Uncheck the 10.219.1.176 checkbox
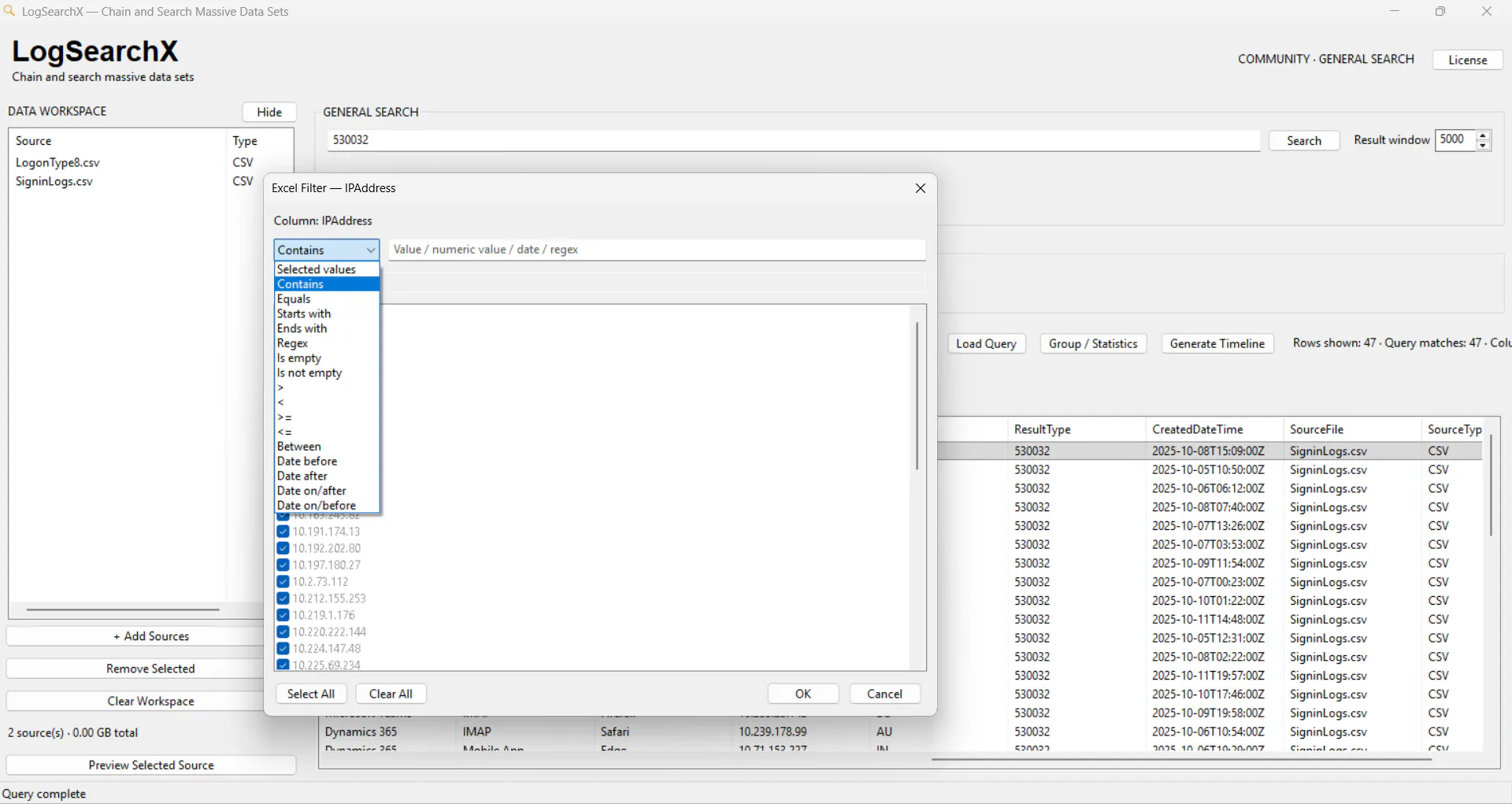The image size is (1512, 804). [283, 615]
